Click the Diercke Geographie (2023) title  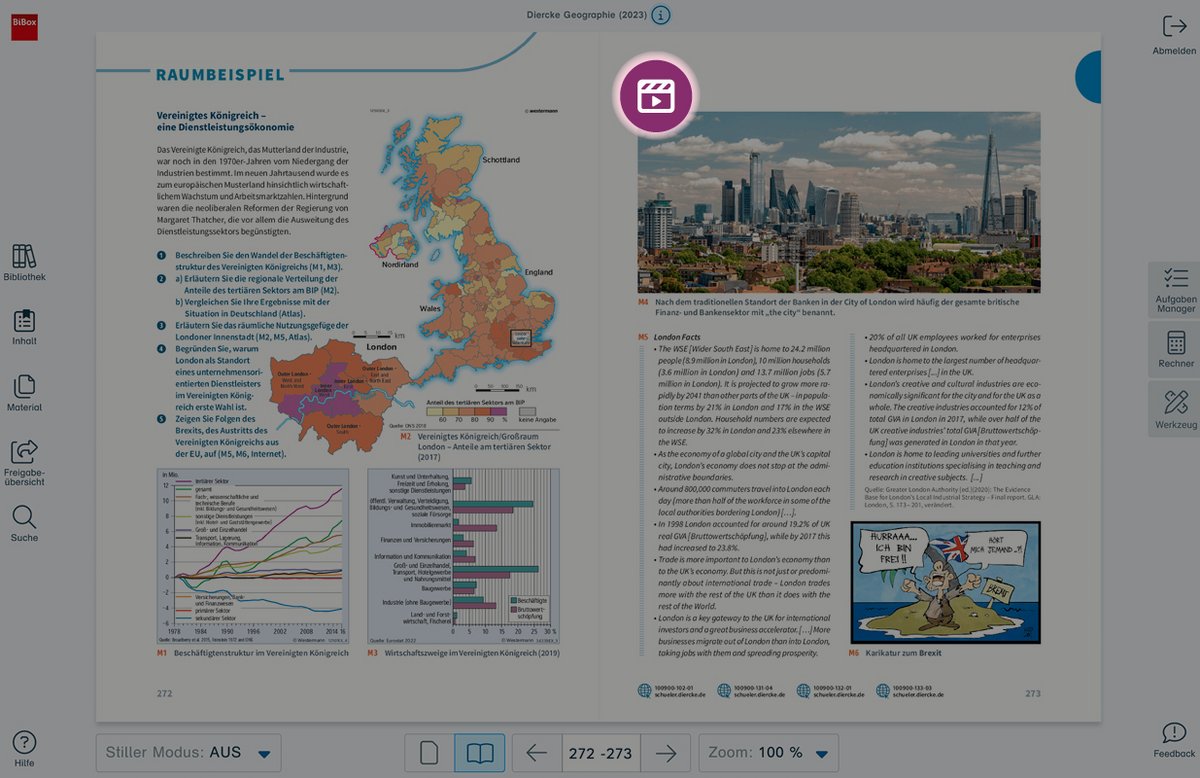click(587, 15)
